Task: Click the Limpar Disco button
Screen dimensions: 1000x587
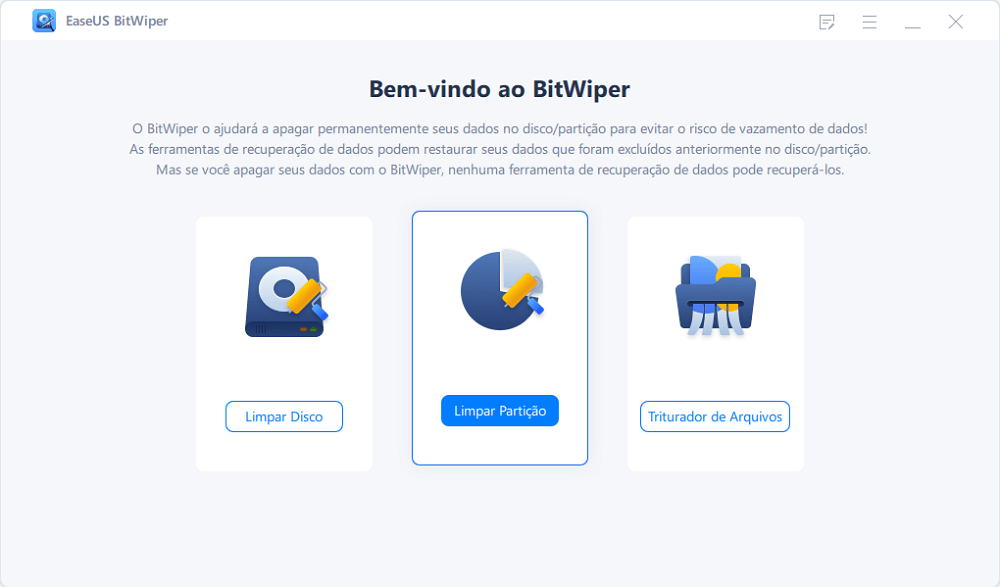Action: point(284,417)
